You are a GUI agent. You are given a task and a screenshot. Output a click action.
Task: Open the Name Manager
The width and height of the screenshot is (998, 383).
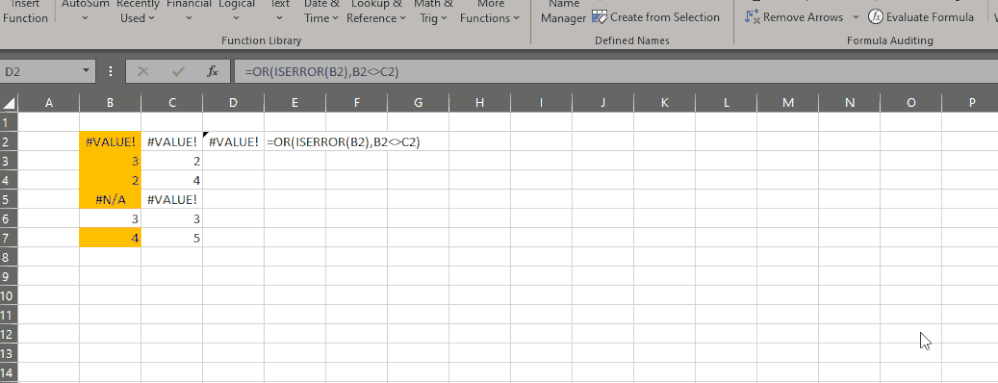tap(563, 11)
